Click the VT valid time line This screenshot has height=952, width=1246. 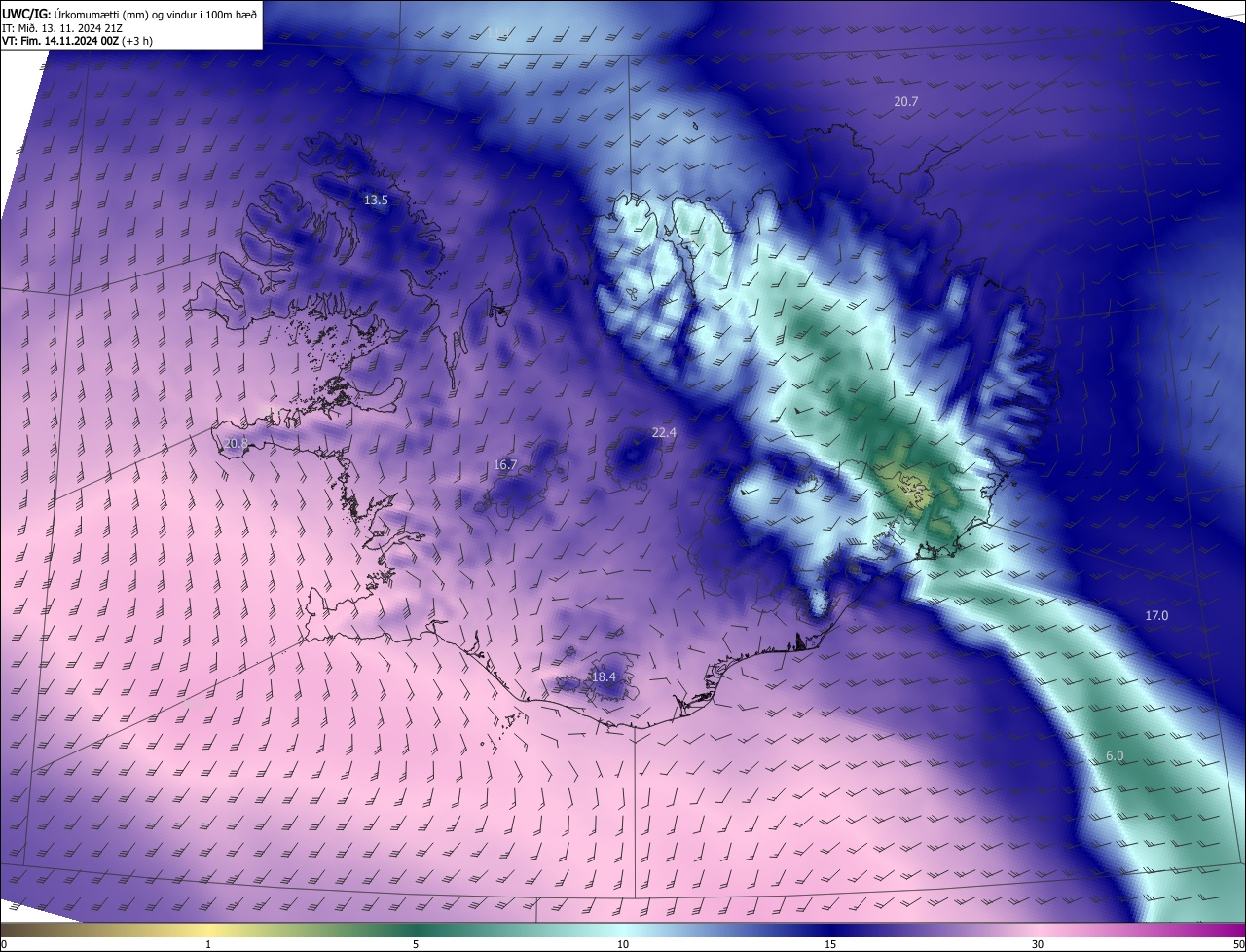point(77,41)
